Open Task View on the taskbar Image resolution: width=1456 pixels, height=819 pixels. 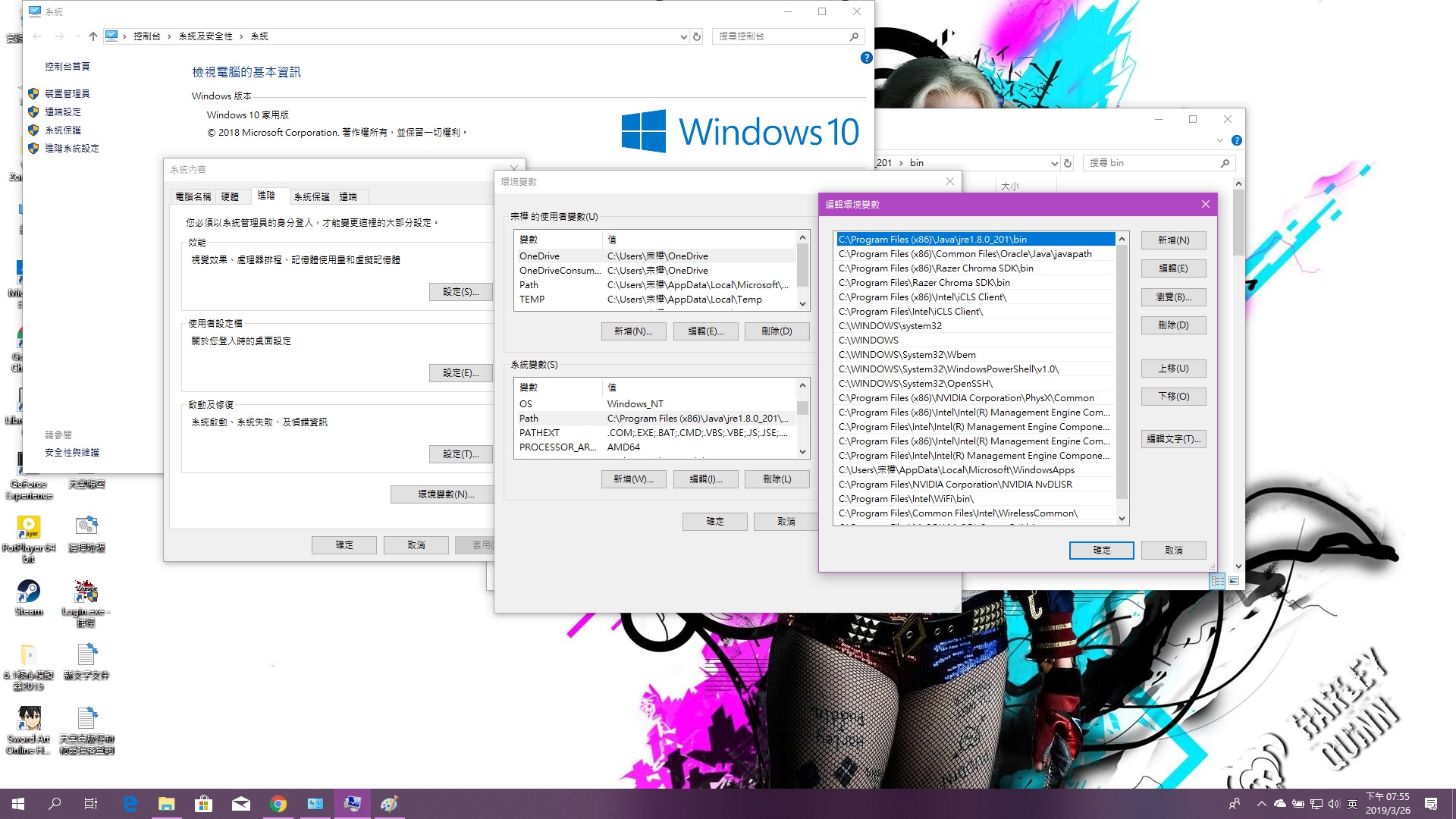click(x=91, y=804)
